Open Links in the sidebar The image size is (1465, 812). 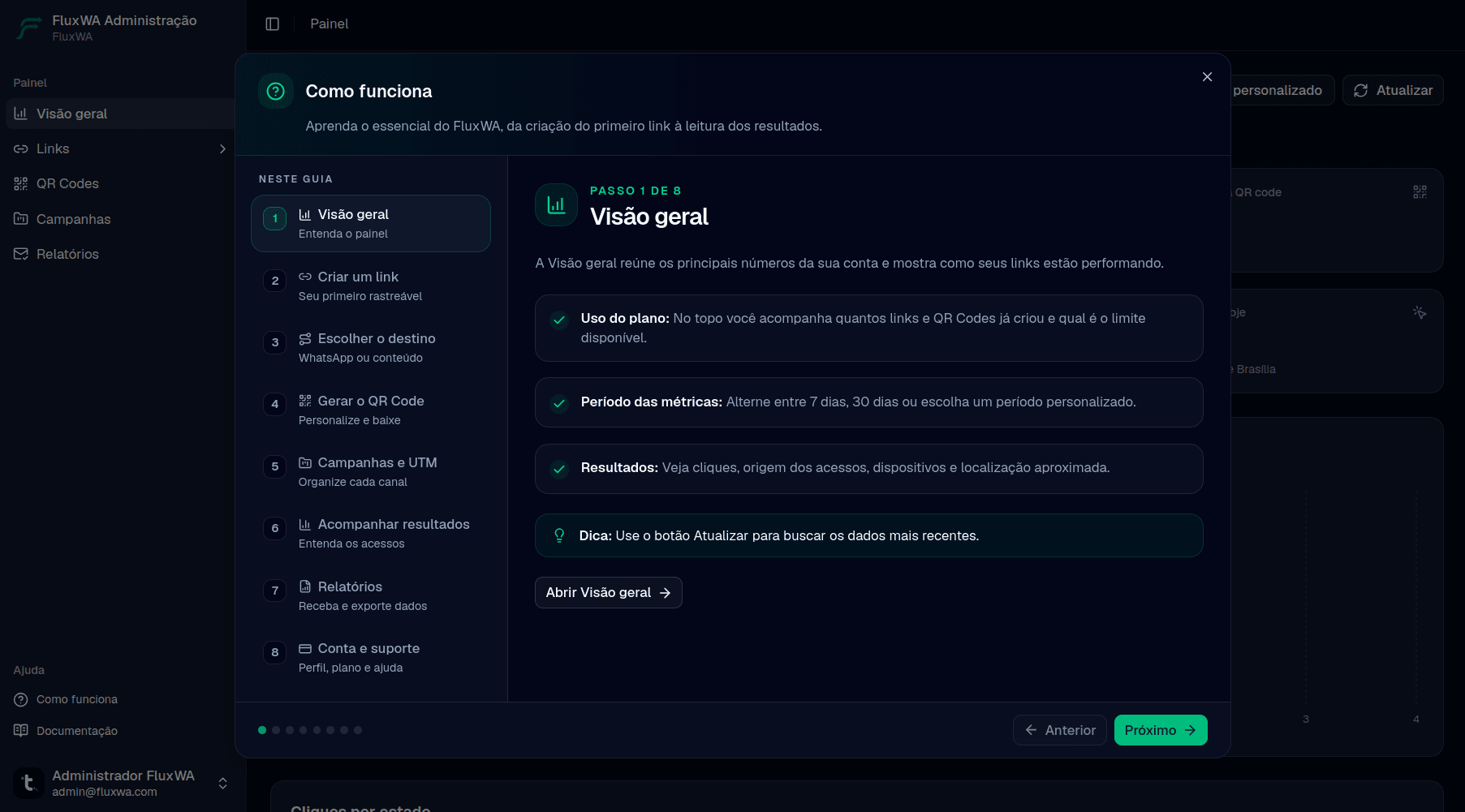point(120,148)
